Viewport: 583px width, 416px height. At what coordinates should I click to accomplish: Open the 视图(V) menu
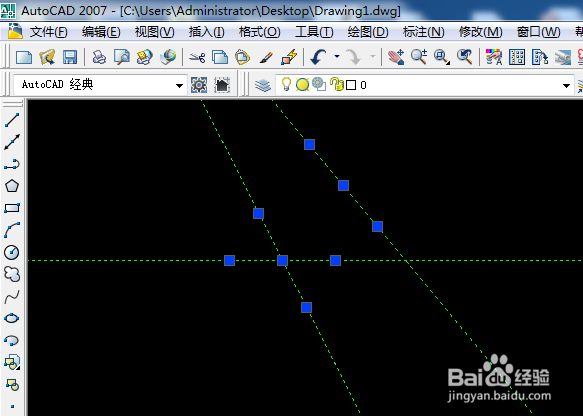[154, 32]
